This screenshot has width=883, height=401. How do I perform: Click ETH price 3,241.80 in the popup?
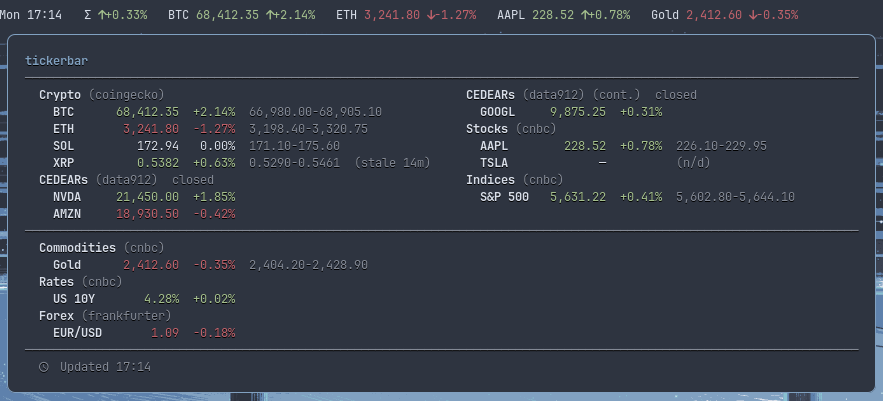(151, 129)
